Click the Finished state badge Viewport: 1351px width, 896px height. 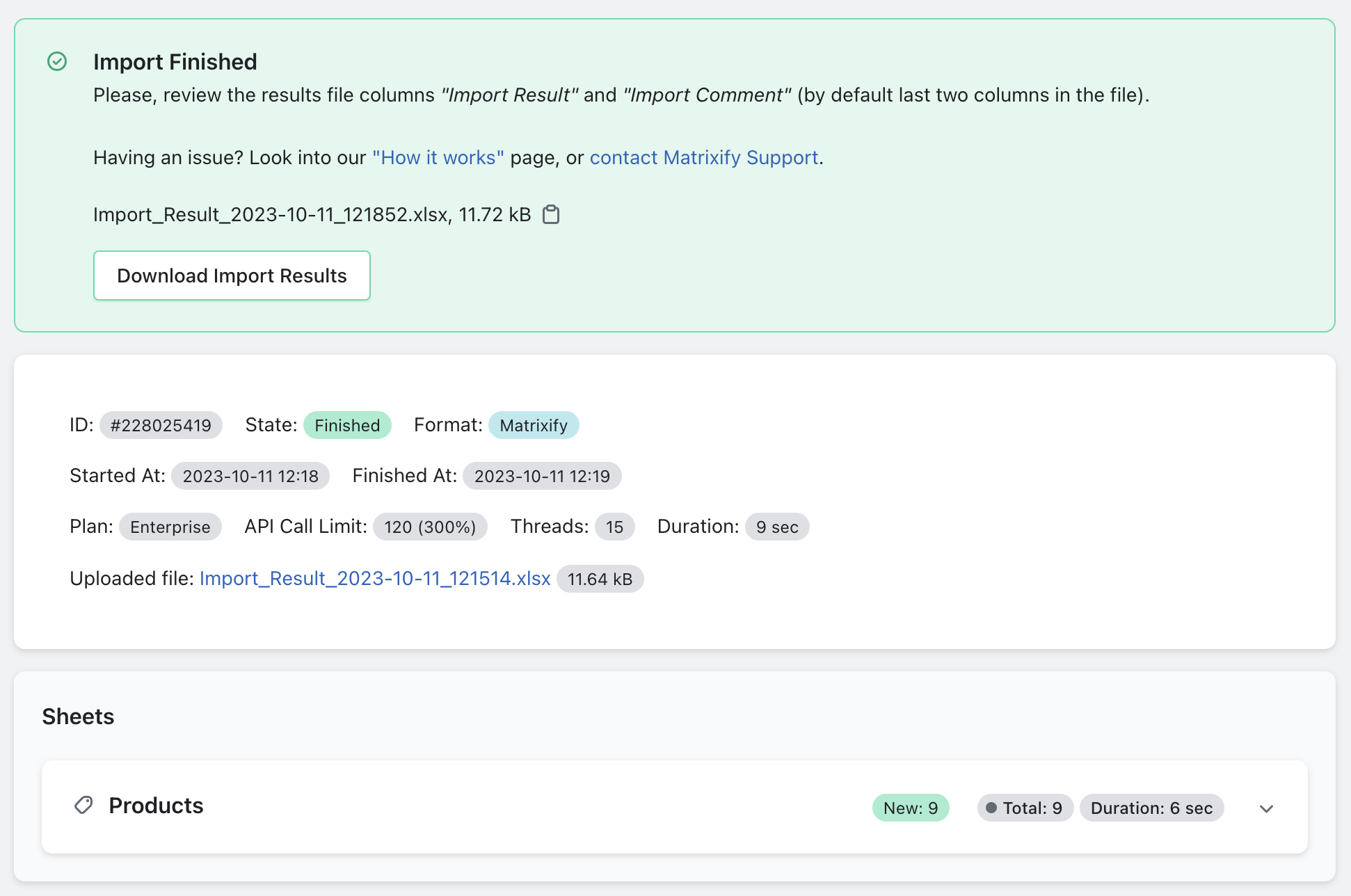(x=347, y=426)
